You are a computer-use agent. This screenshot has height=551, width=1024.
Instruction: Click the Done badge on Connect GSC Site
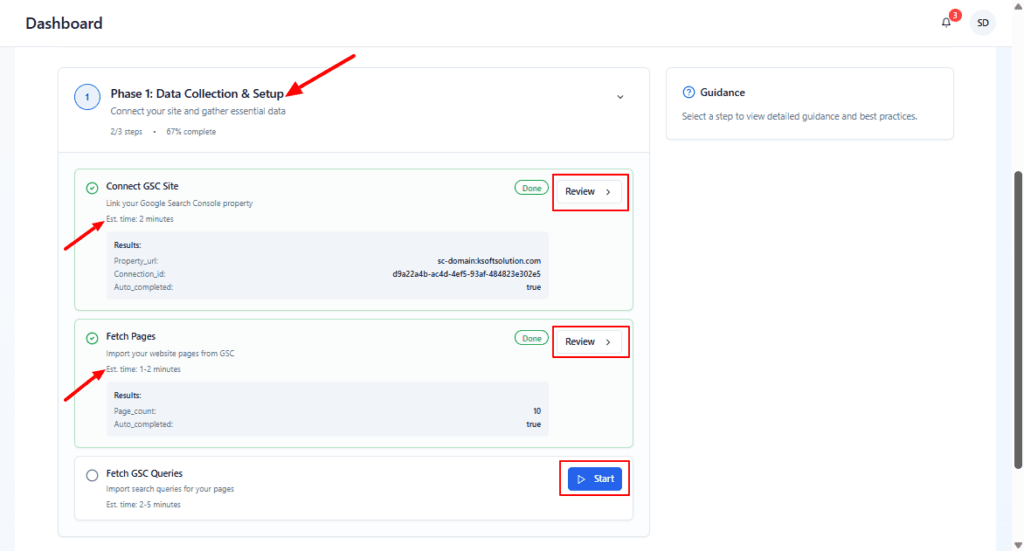(530, 187)
